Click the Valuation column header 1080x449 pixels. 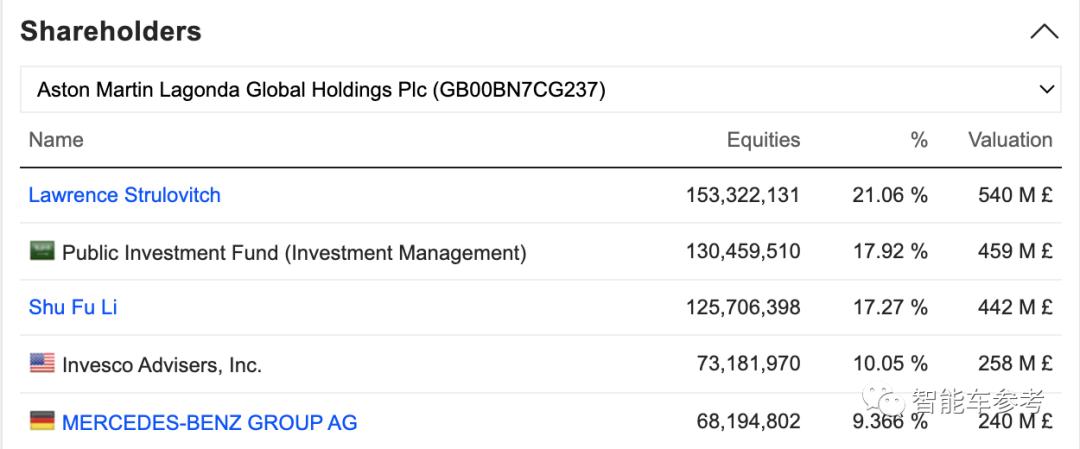[x=1010, y=140]
